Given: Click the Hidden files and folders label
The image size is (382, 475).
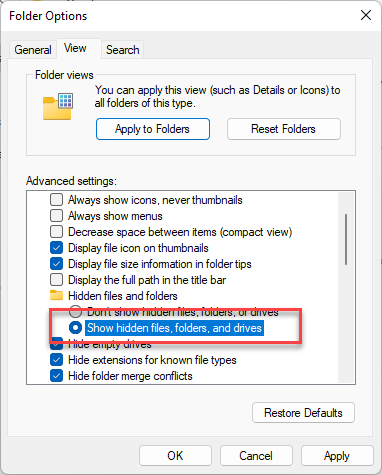Looking at the screenshot, I should coord(123,296).
